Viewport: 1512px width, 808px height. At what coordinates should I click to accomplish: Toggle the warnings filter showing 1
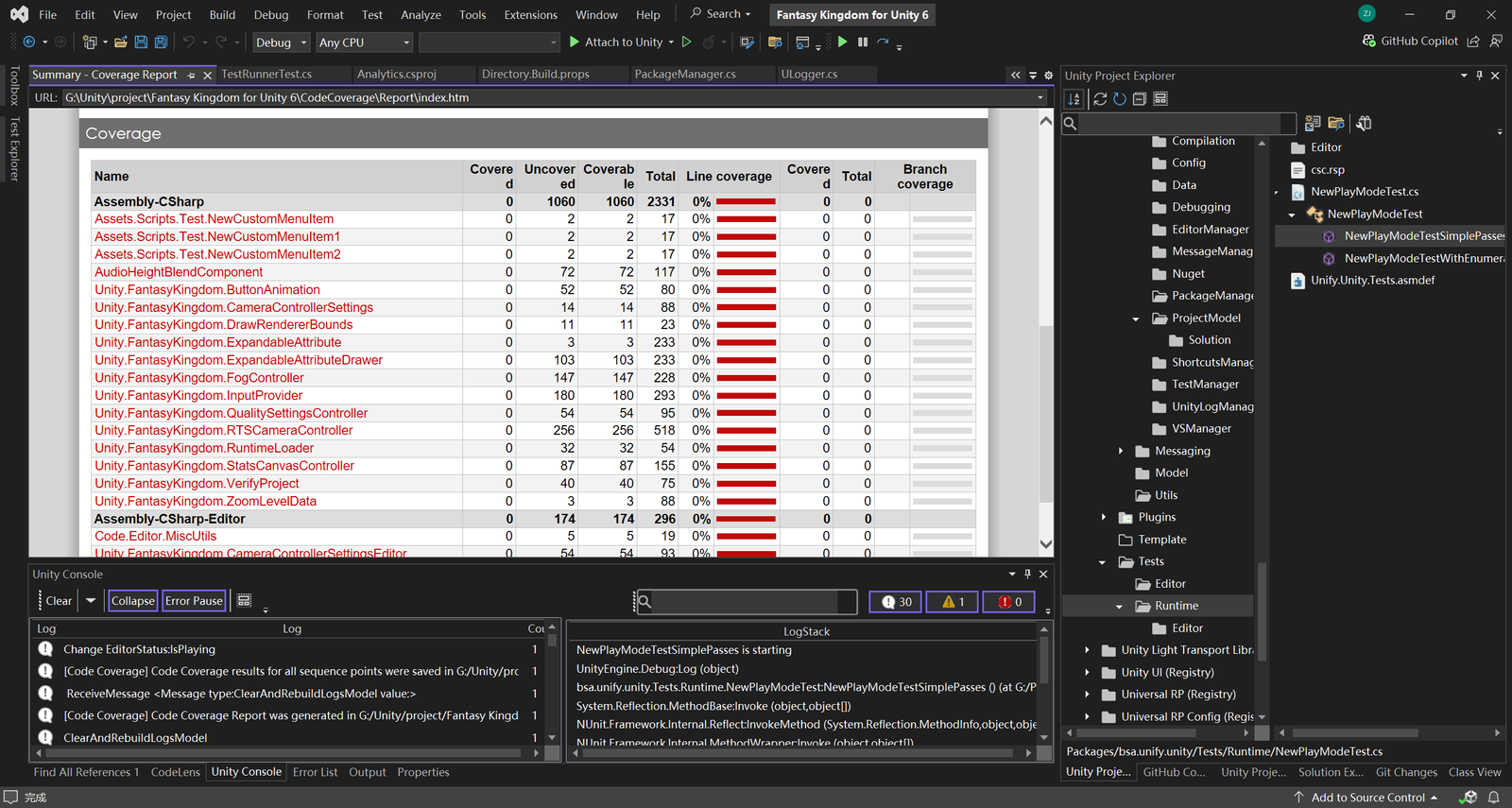pyautogui.click(x=953, y=602)
